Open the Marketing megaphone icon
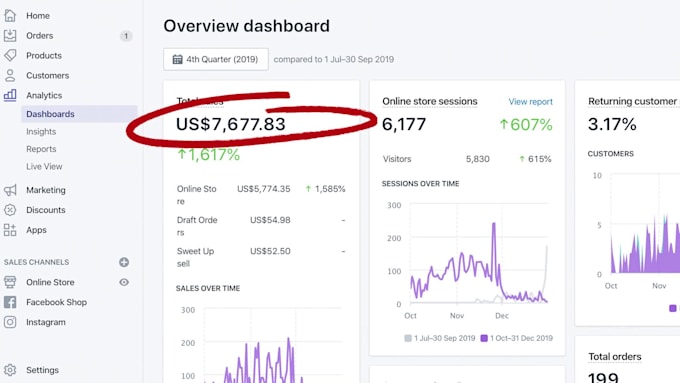Image resolution: width=680 pixels, height=383 pixels. 10,190
